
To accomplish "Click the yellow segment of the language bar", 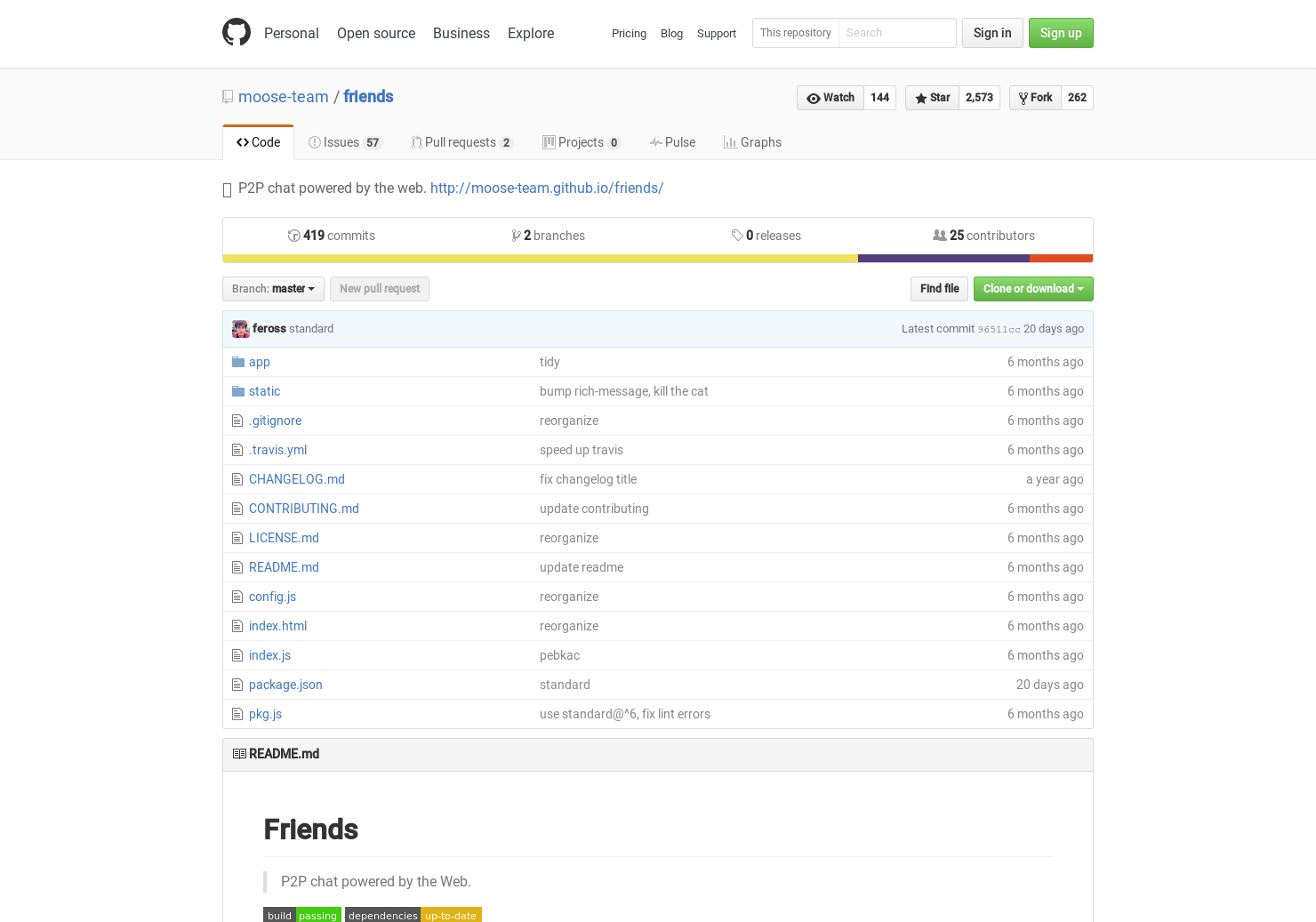I will pos(540,259).
